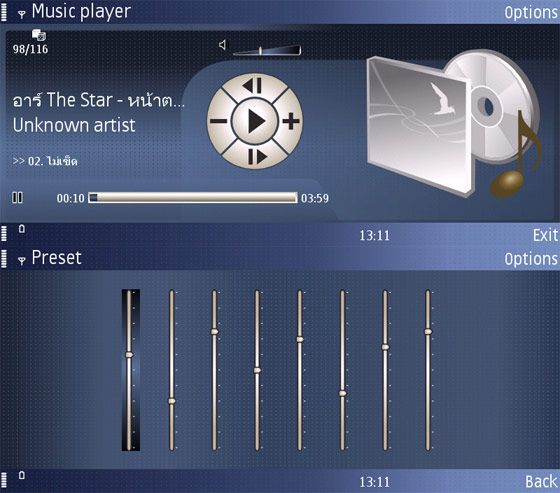
Task: Click the volume level slider
Action: pyautogui.click(x=267, y=50)
